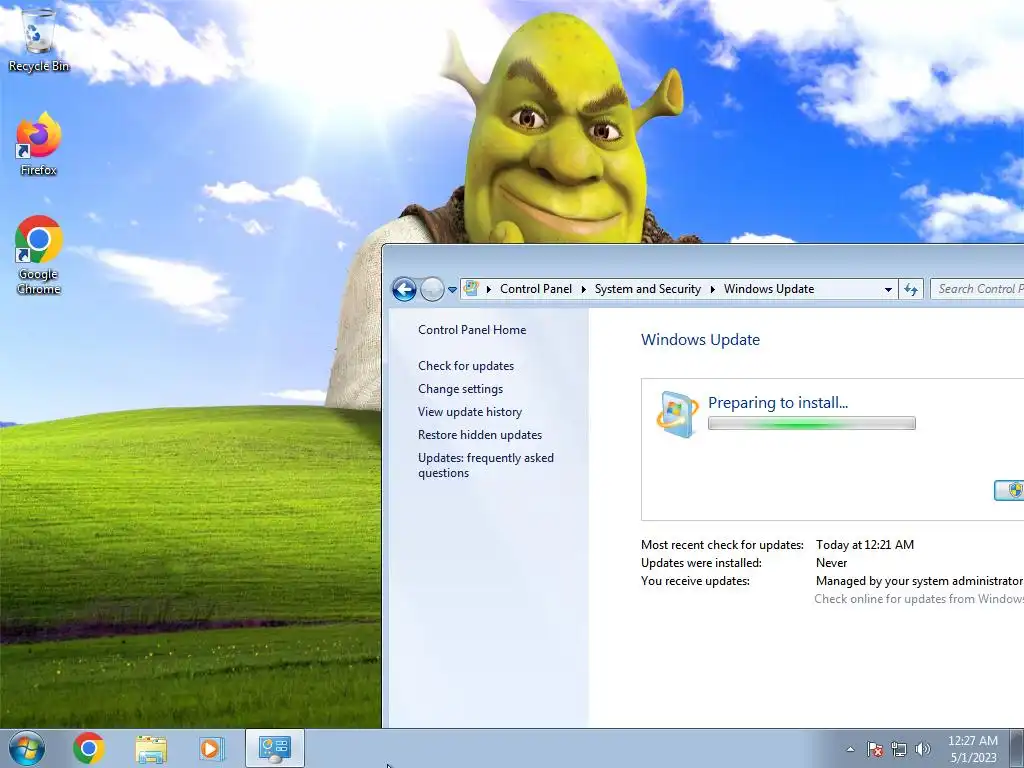Click Check for updates link
The image size is (1024, 768).
466,366
